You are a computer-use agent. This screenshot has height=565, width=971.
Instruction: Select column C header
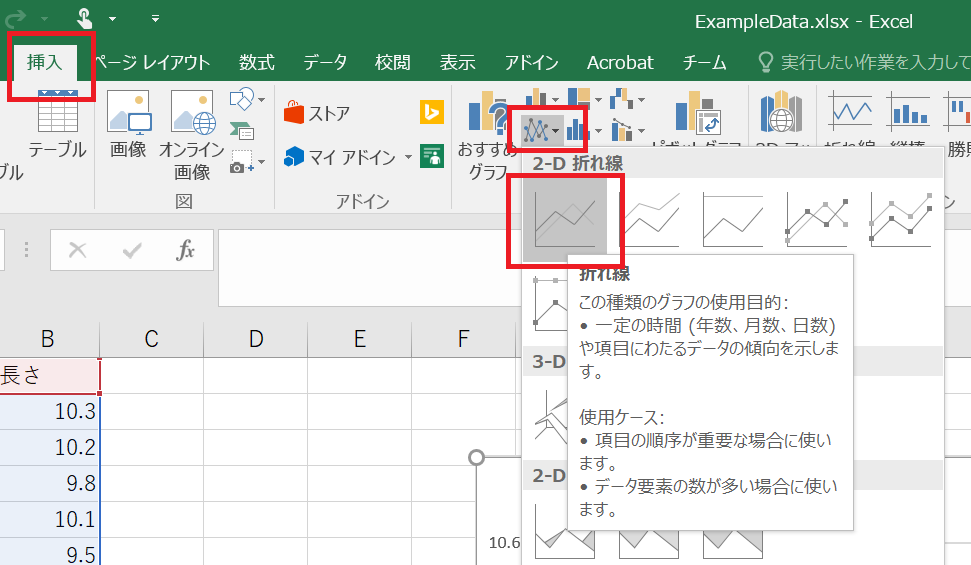[152, 339]
